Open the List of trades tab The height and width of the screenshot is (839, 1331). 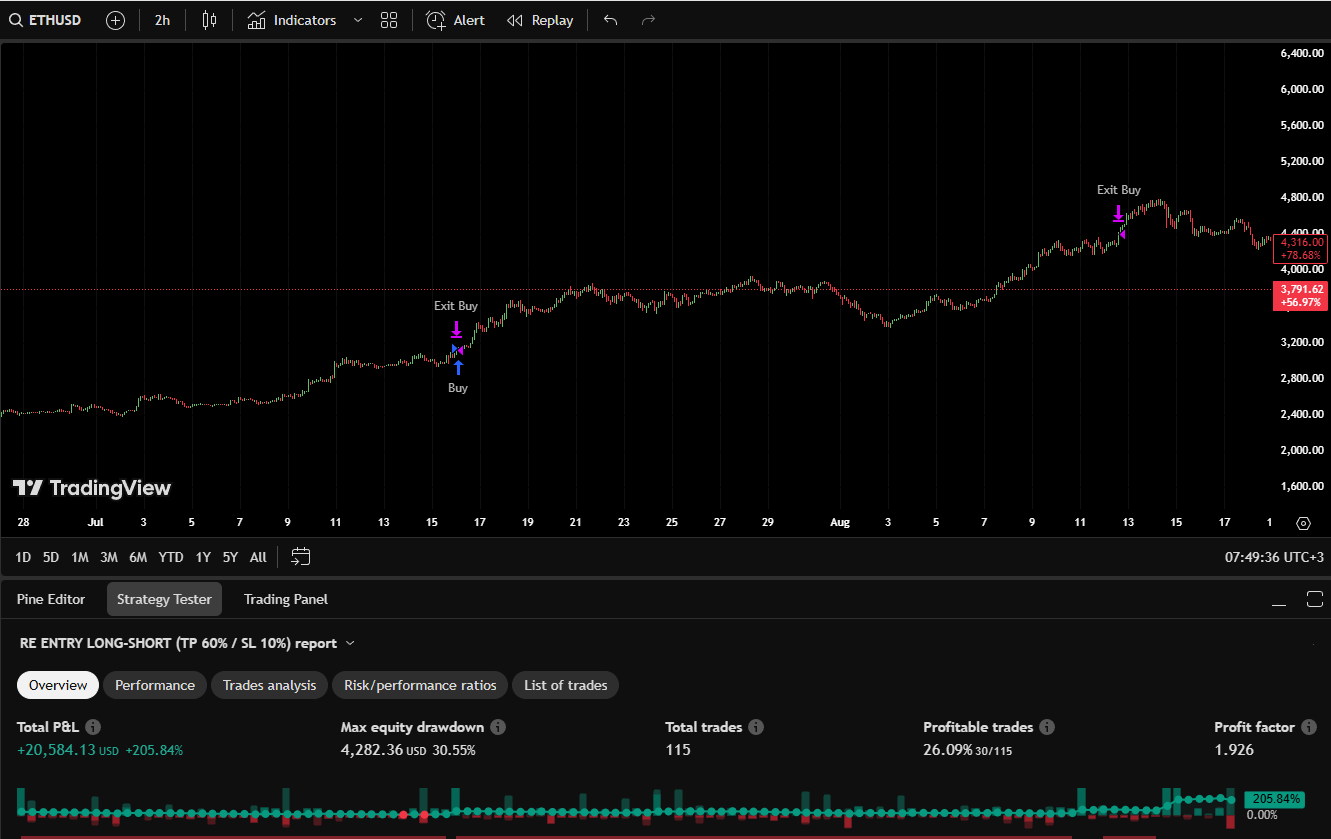coord(565,685)
